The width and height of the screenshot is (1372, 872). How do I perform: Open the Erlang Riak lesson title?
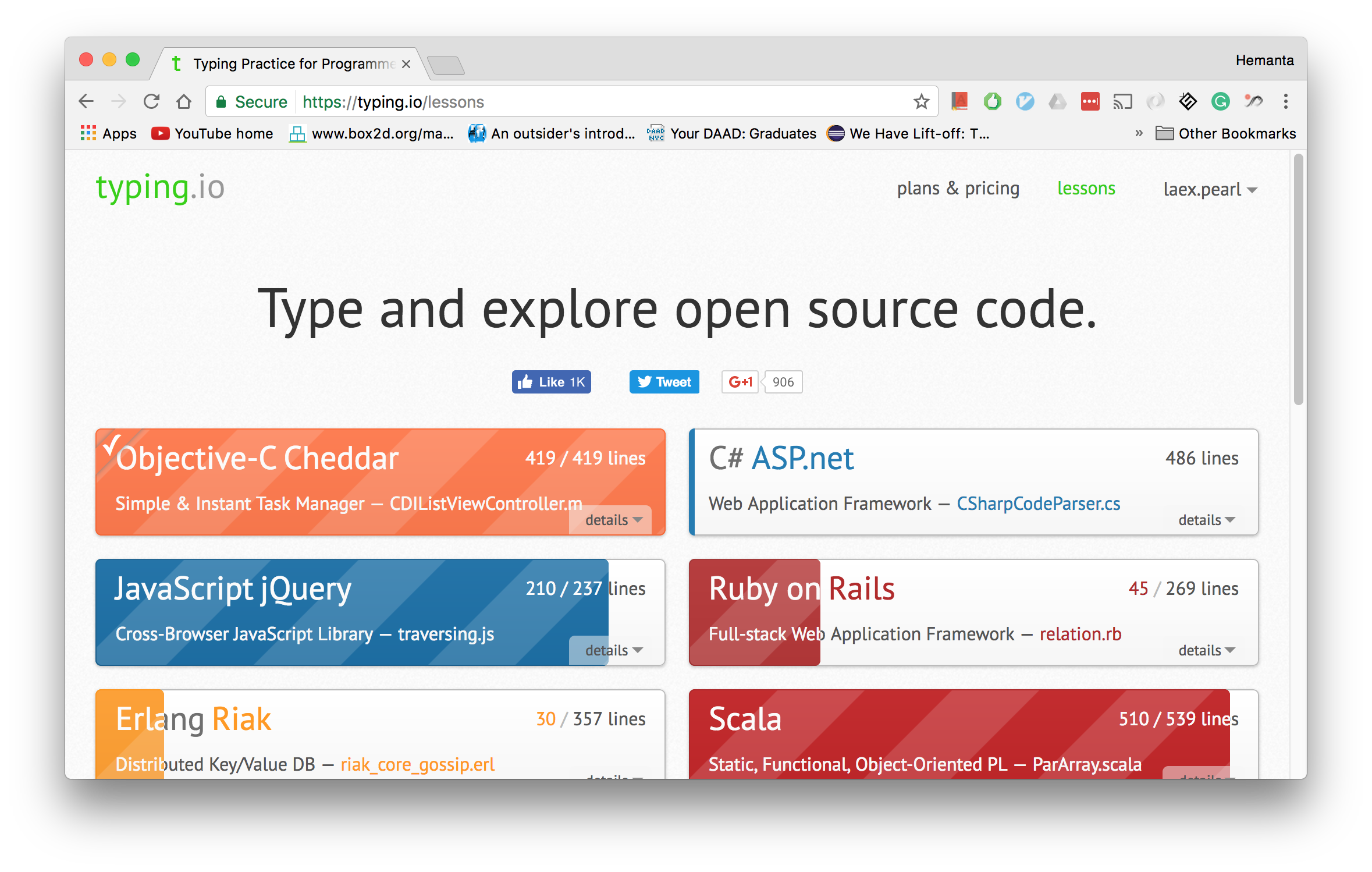pos(193,719)
